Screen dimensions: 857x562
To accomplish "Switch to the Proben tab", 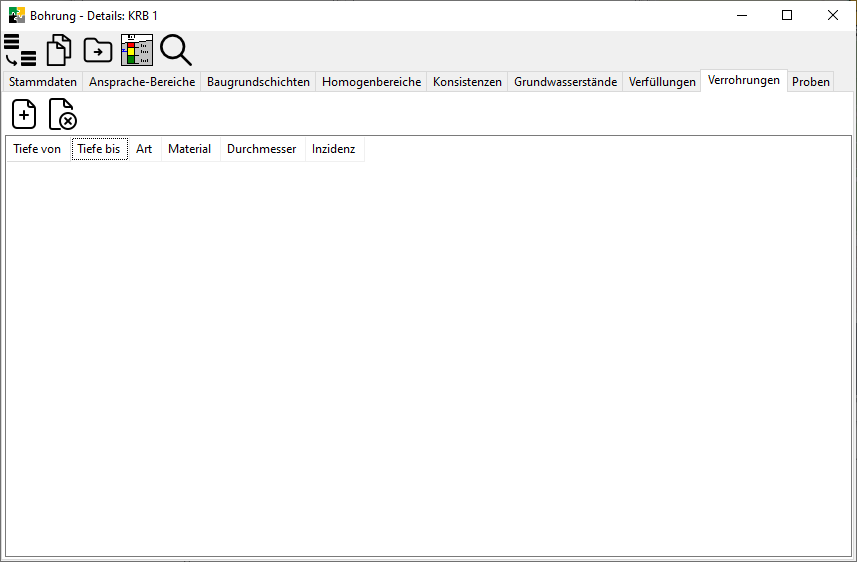I will click(811, 82).
